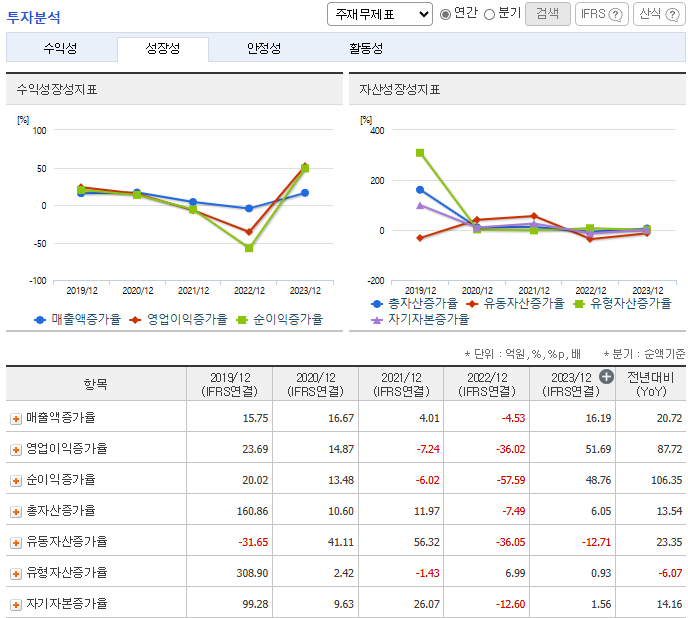Click the 2022/12 (IFRS연결) column header

tap(487, 384)
